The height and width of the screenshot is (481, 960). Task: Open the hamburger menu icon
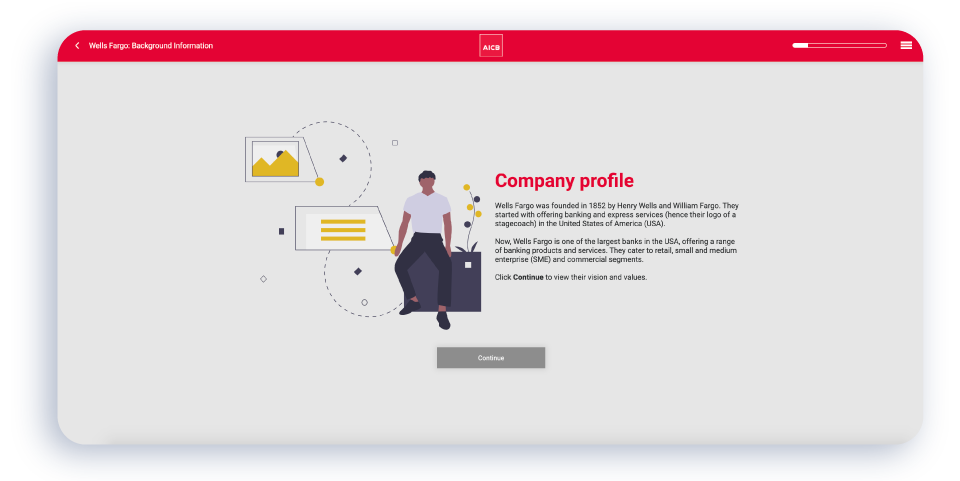[x=906, y=45]
